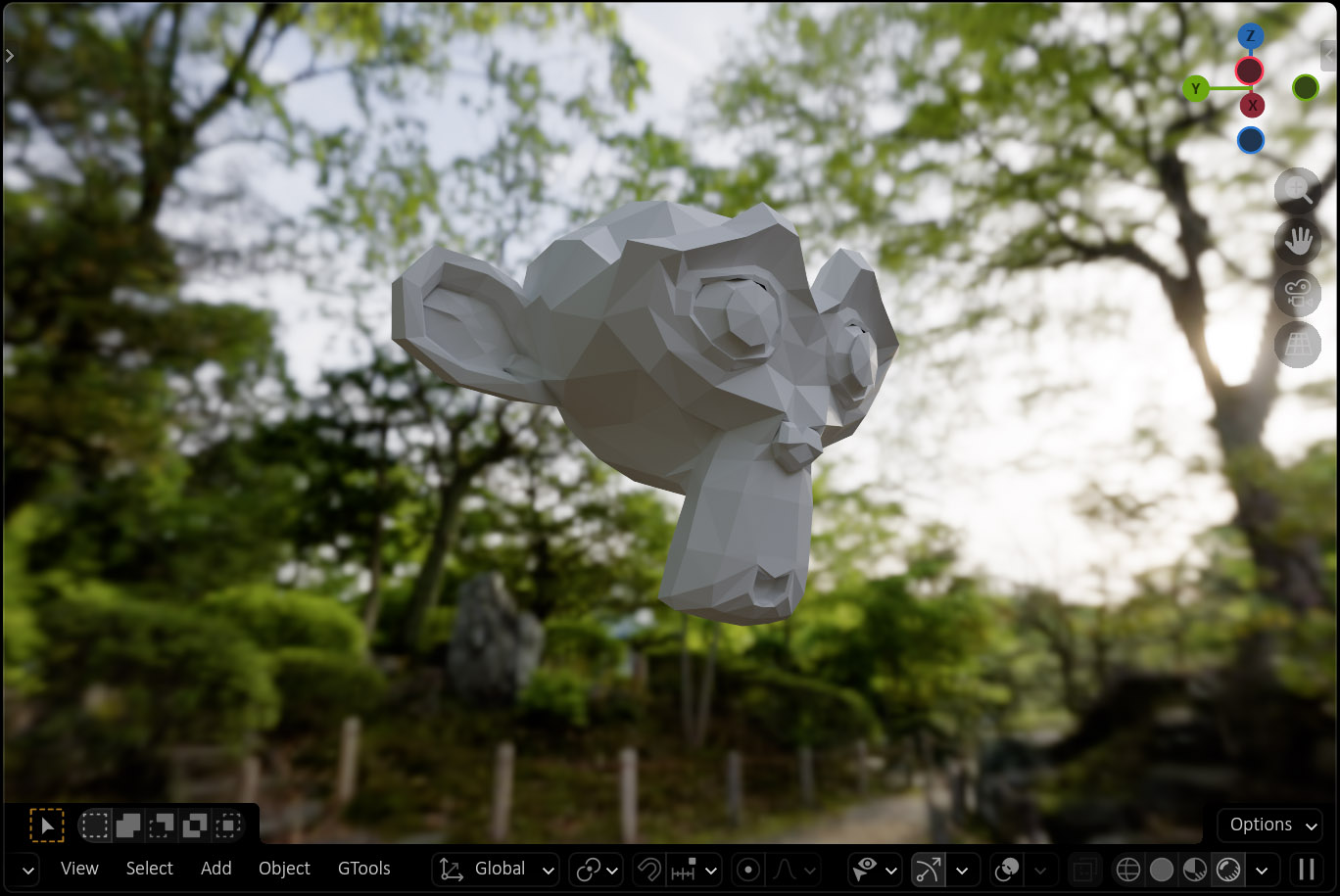The width and height of the screenshot is (1340, 896).
Task: Switch perspective/orthographic with the grid button
Action: tap(1298, 344)
